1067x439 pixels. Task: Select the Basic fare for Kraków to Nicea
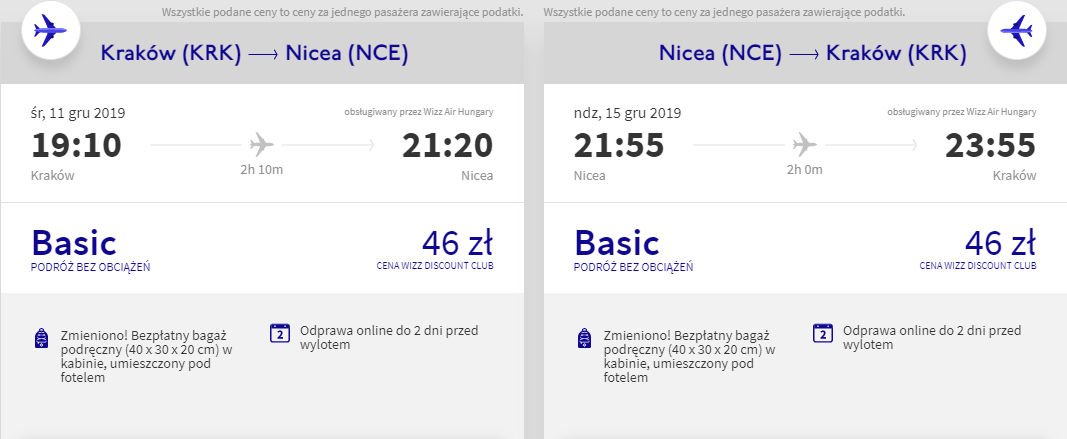click(74, 243)
